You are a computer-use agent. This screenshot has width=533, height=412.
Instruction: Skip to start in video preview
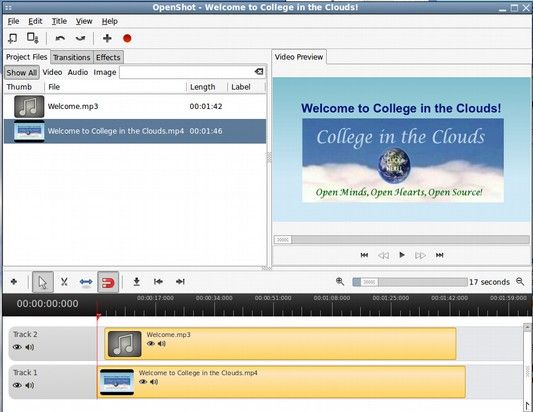click(x=364, y=255)
